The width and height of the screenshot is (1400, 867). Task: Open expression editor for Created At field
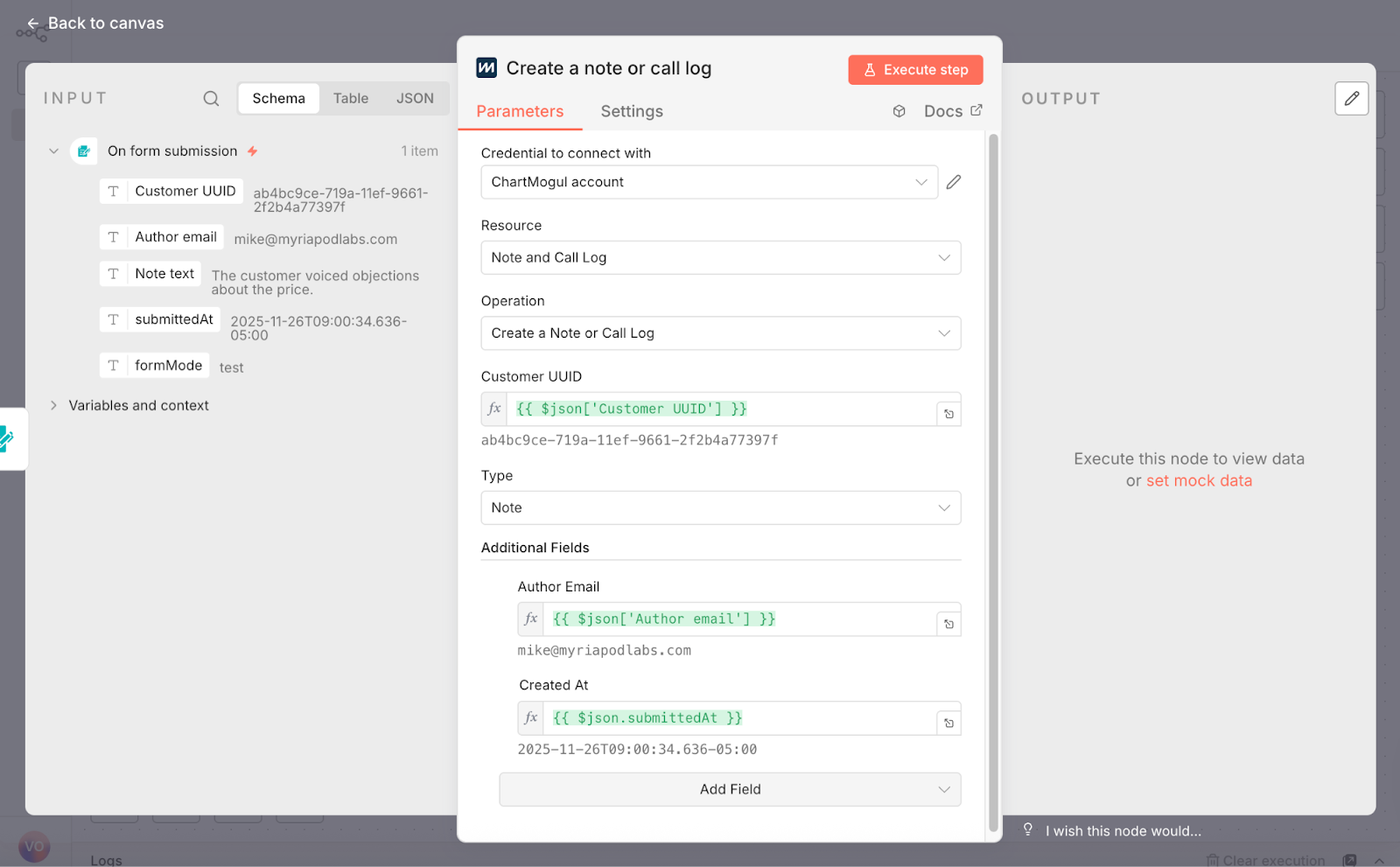(x=530, y=717)
